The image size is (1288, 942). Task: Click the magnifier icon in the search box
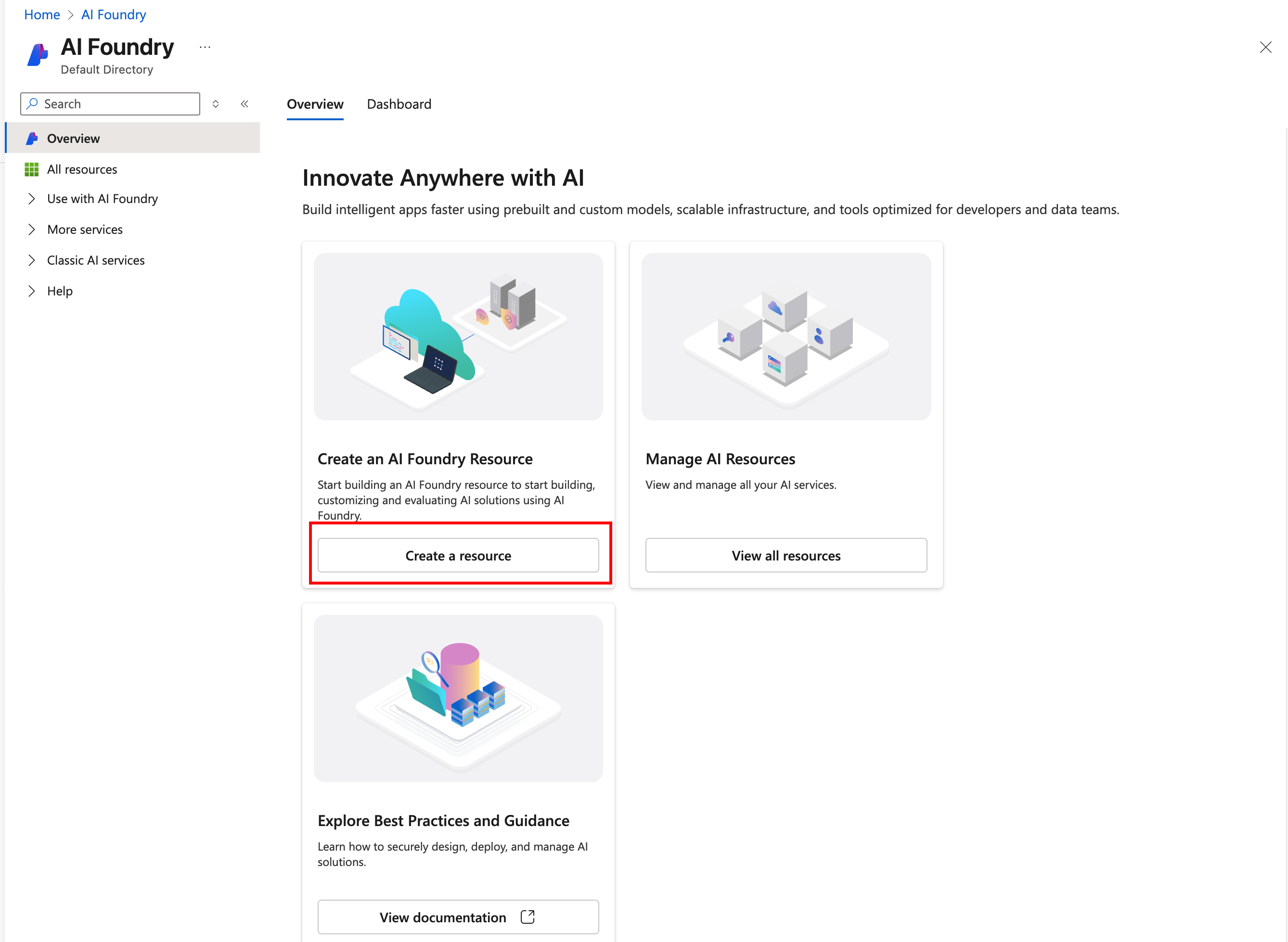pos(33,103)
